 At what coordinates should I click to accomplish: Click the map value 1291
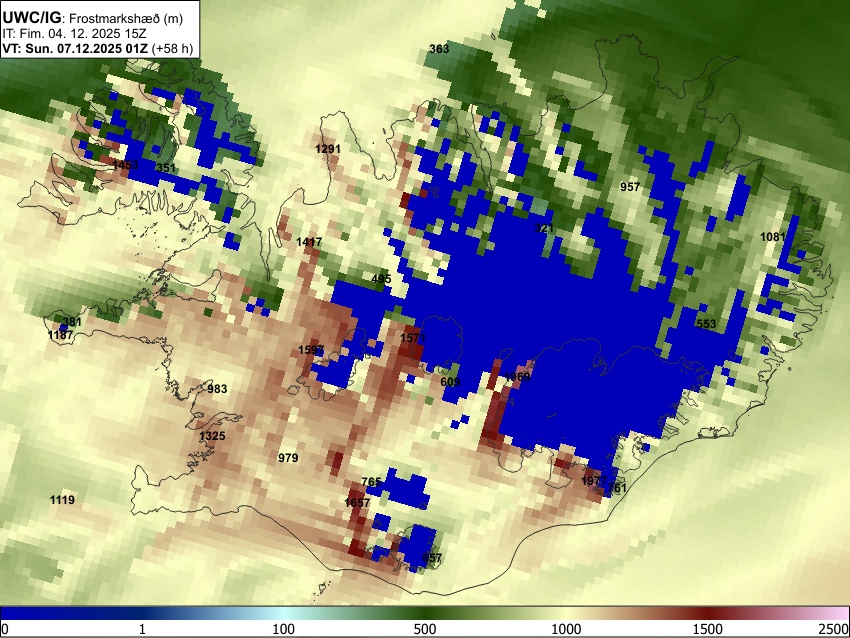click(x=328, y=149)
